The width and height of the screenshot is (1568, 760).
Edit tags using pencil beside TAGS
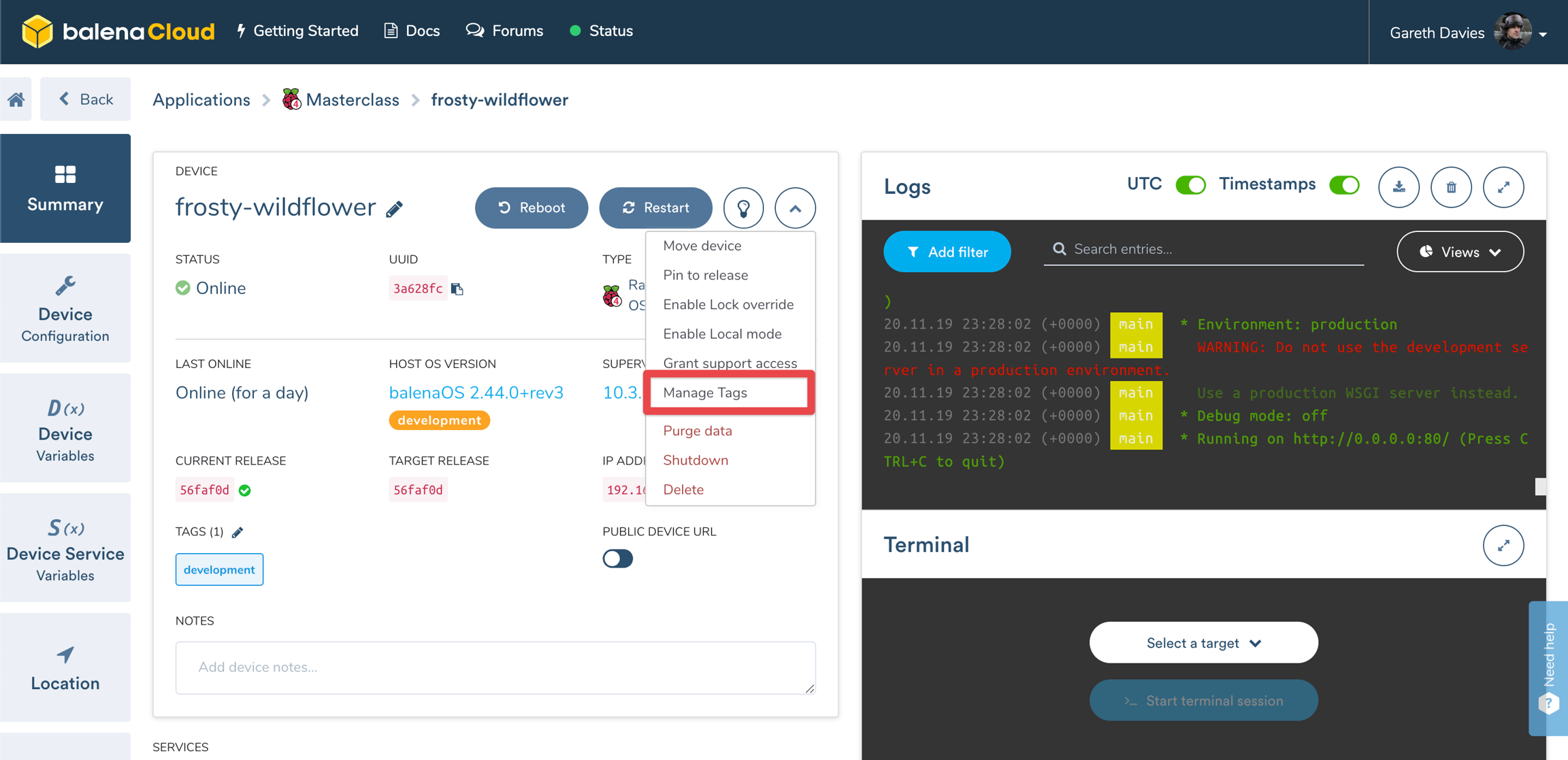pyautogui.click(x=238, y=532)
